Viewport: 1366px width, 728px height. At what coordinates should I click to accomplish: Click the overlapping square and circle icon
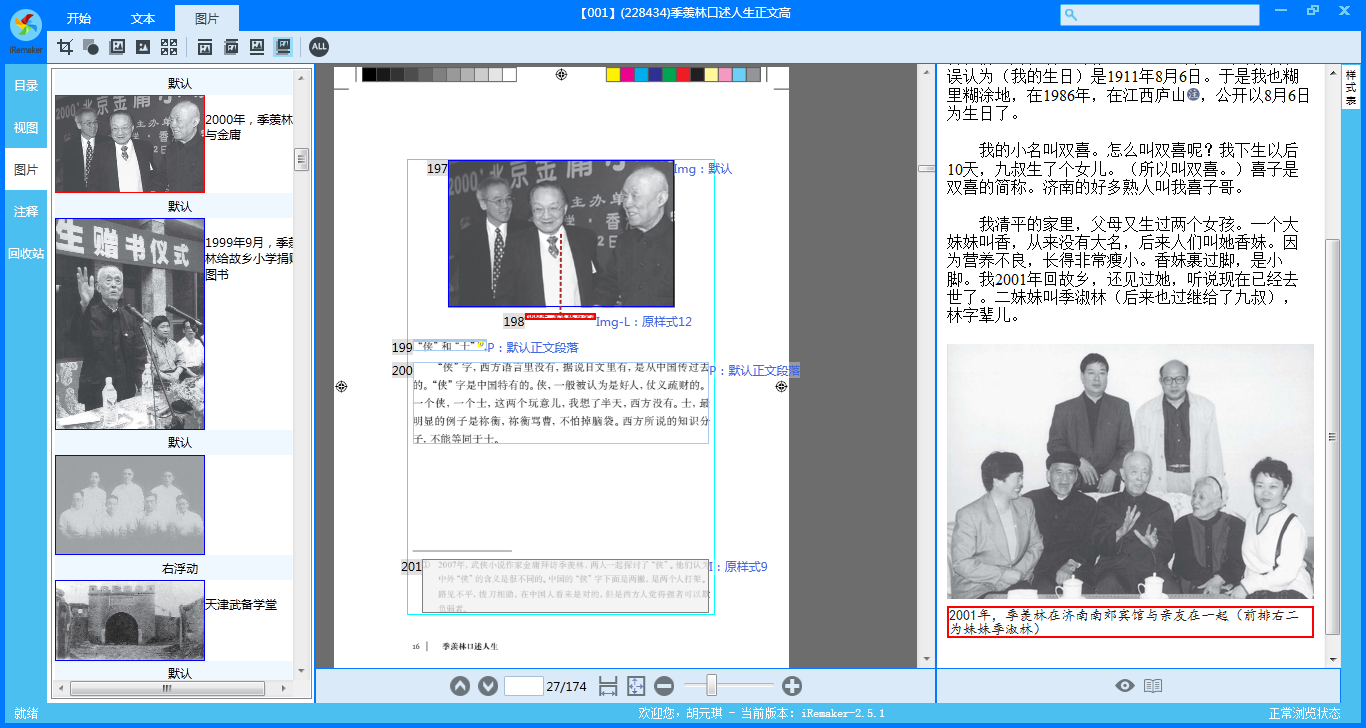tap(91, 47)
